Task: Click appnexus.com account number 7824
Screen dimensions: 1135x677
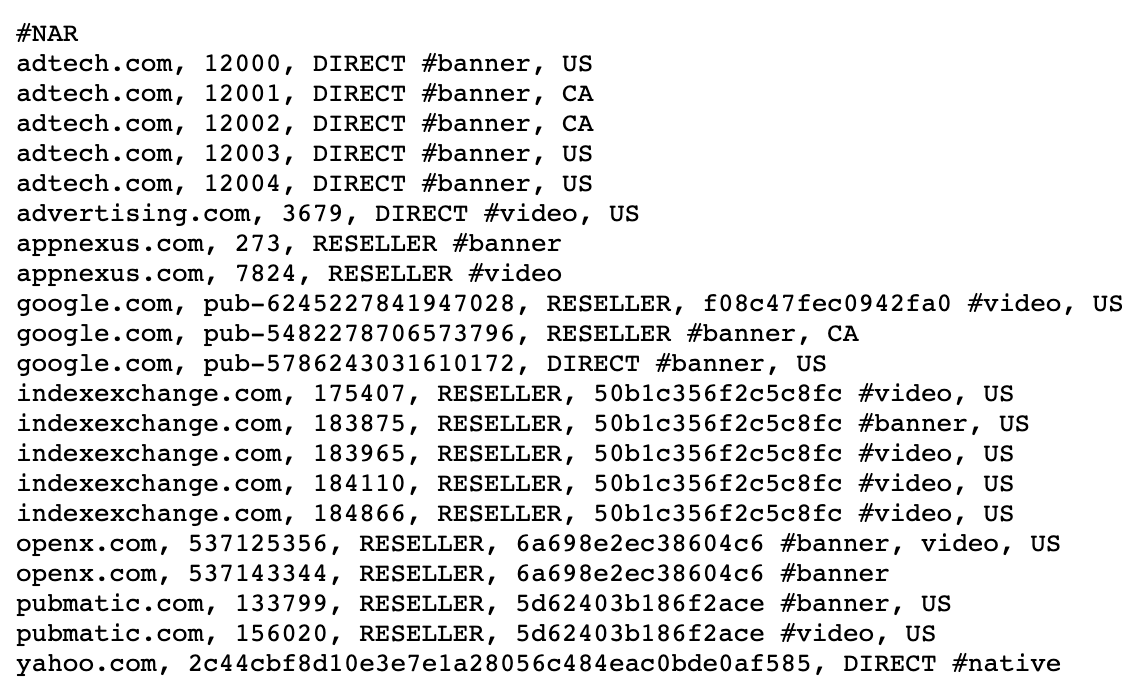Action: tap(266, 274)
